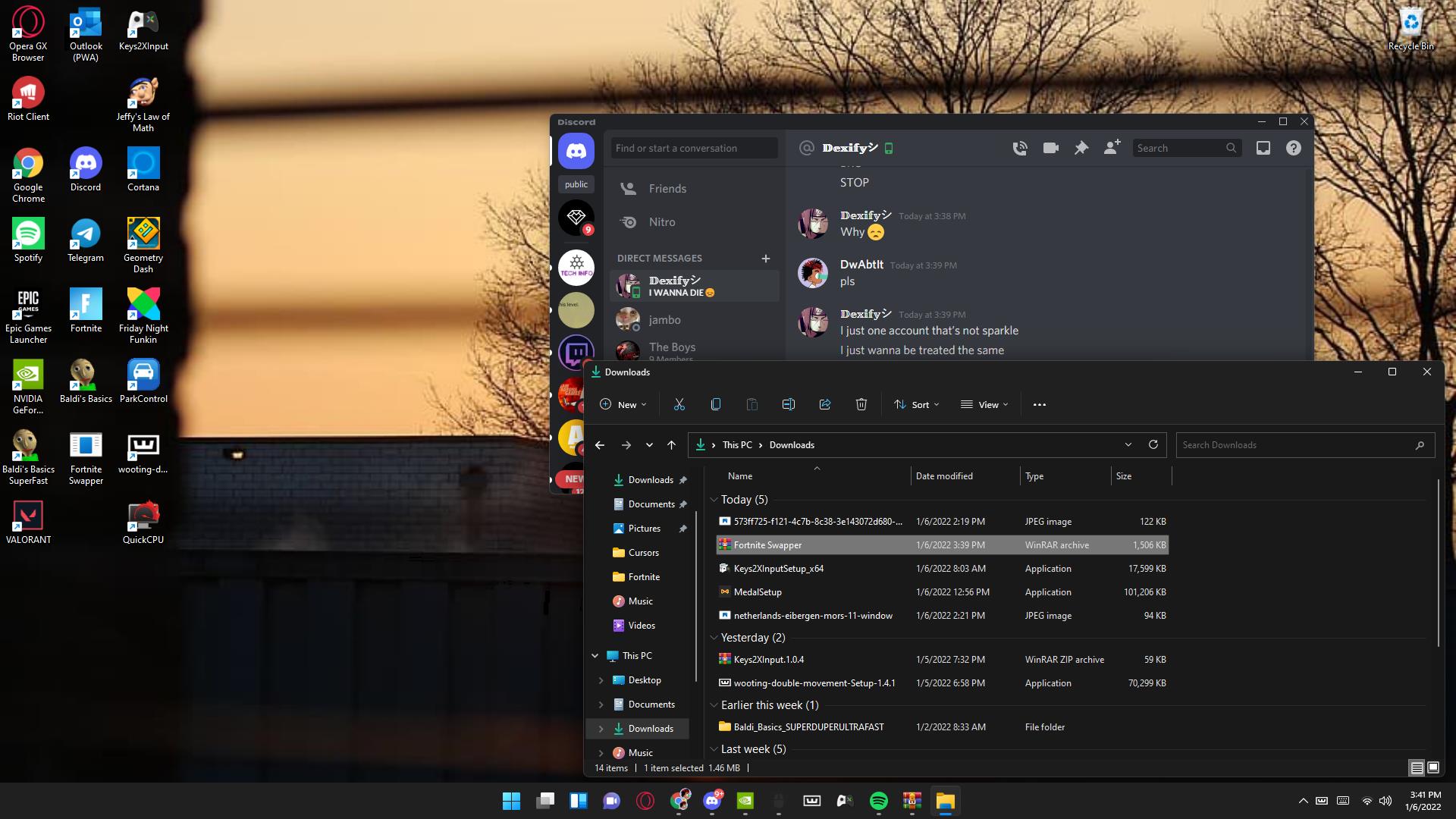Click the Cut icon in Explorer toolbar
The width and height of the screenshot is (1456, 819).
pyautogui.click(x=679, y=405)
